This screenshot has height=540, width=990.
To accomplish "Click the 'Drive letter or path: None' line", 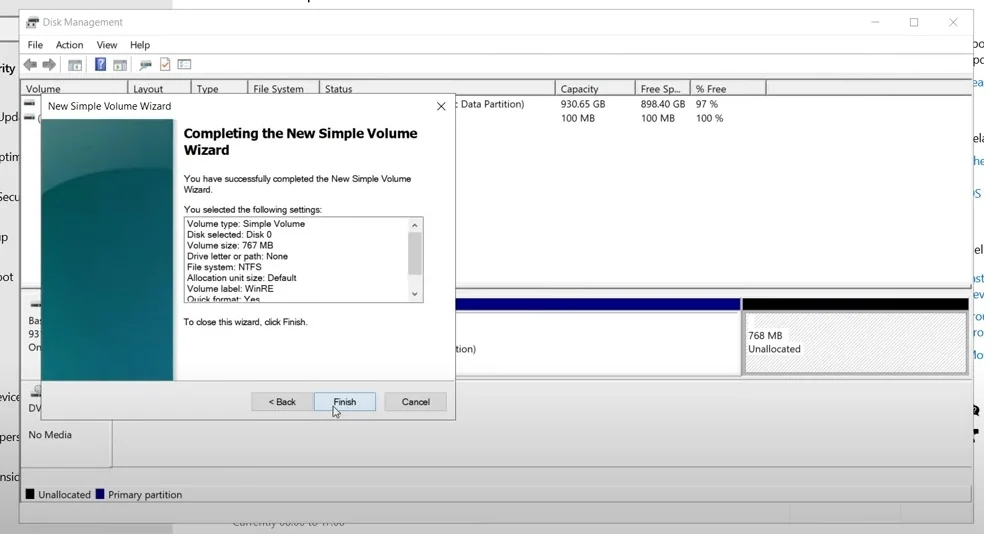I will [x=237, y=256].
